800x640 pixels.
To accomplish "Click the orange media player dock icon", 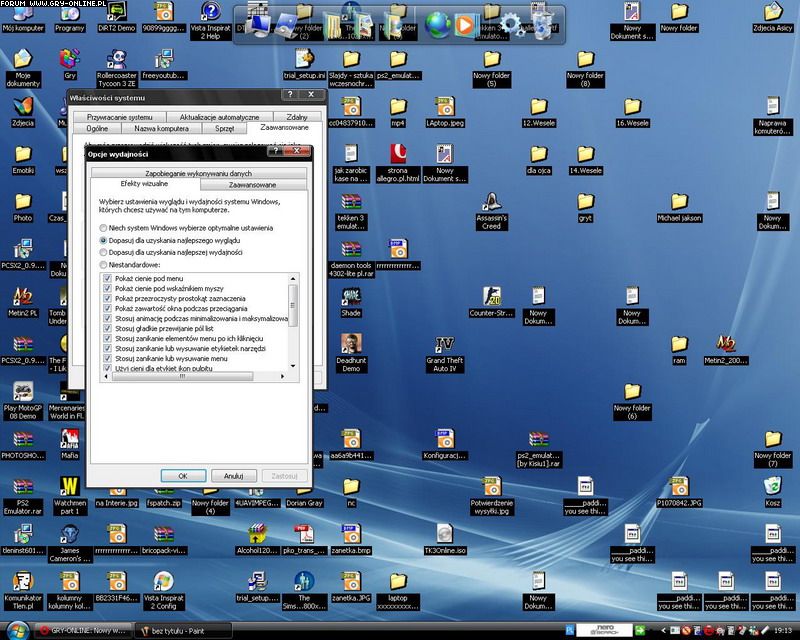I will [x=464, y=24].
